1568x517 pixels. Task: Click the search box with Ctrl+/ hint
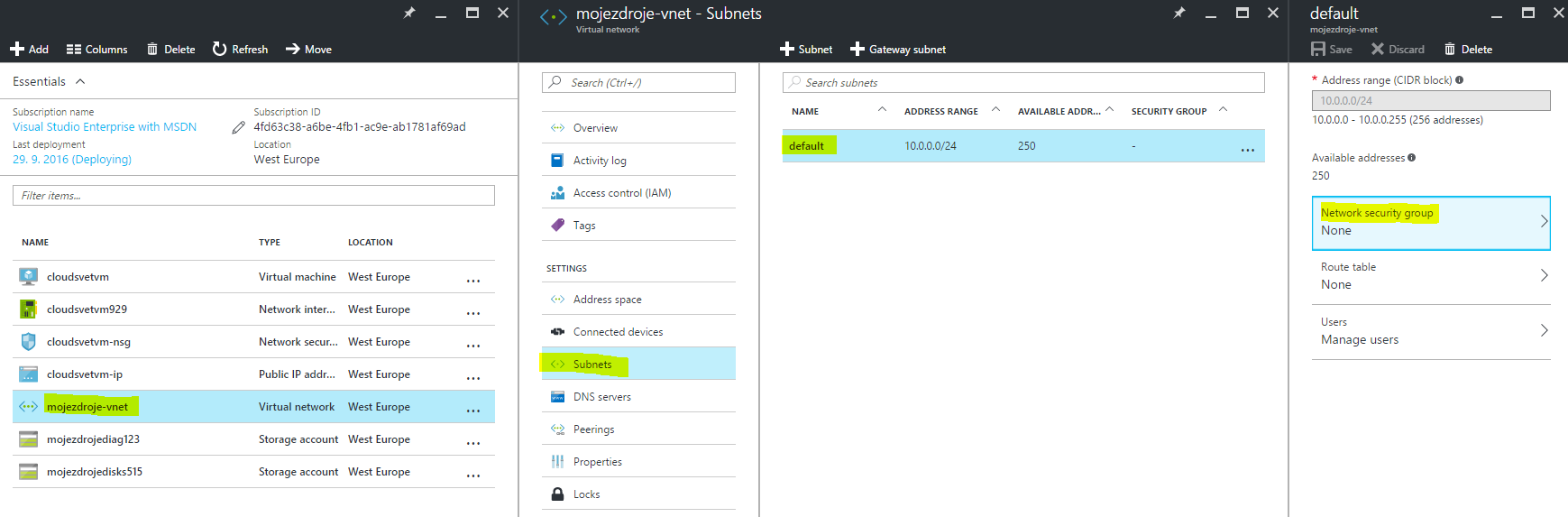[x=638, y=82]
